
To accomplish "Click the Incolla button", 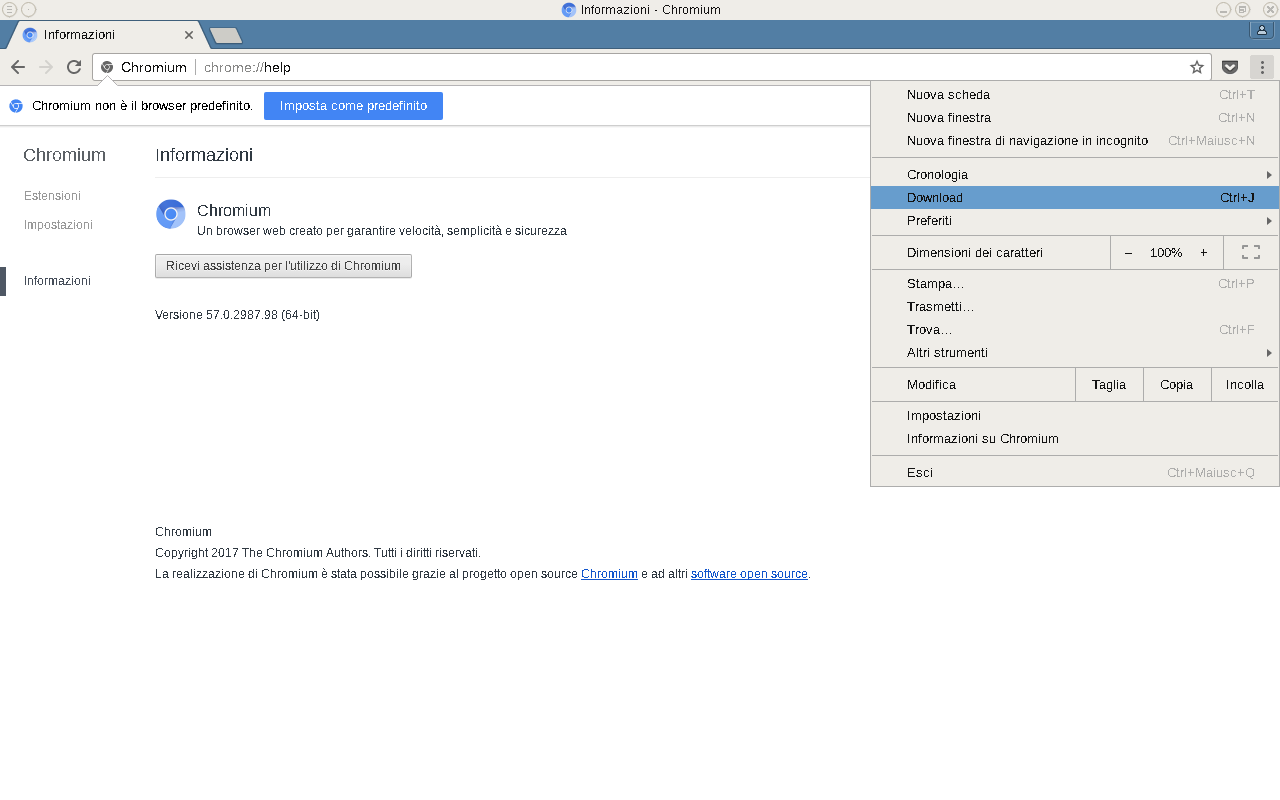I will click(x=1245, y=385).
